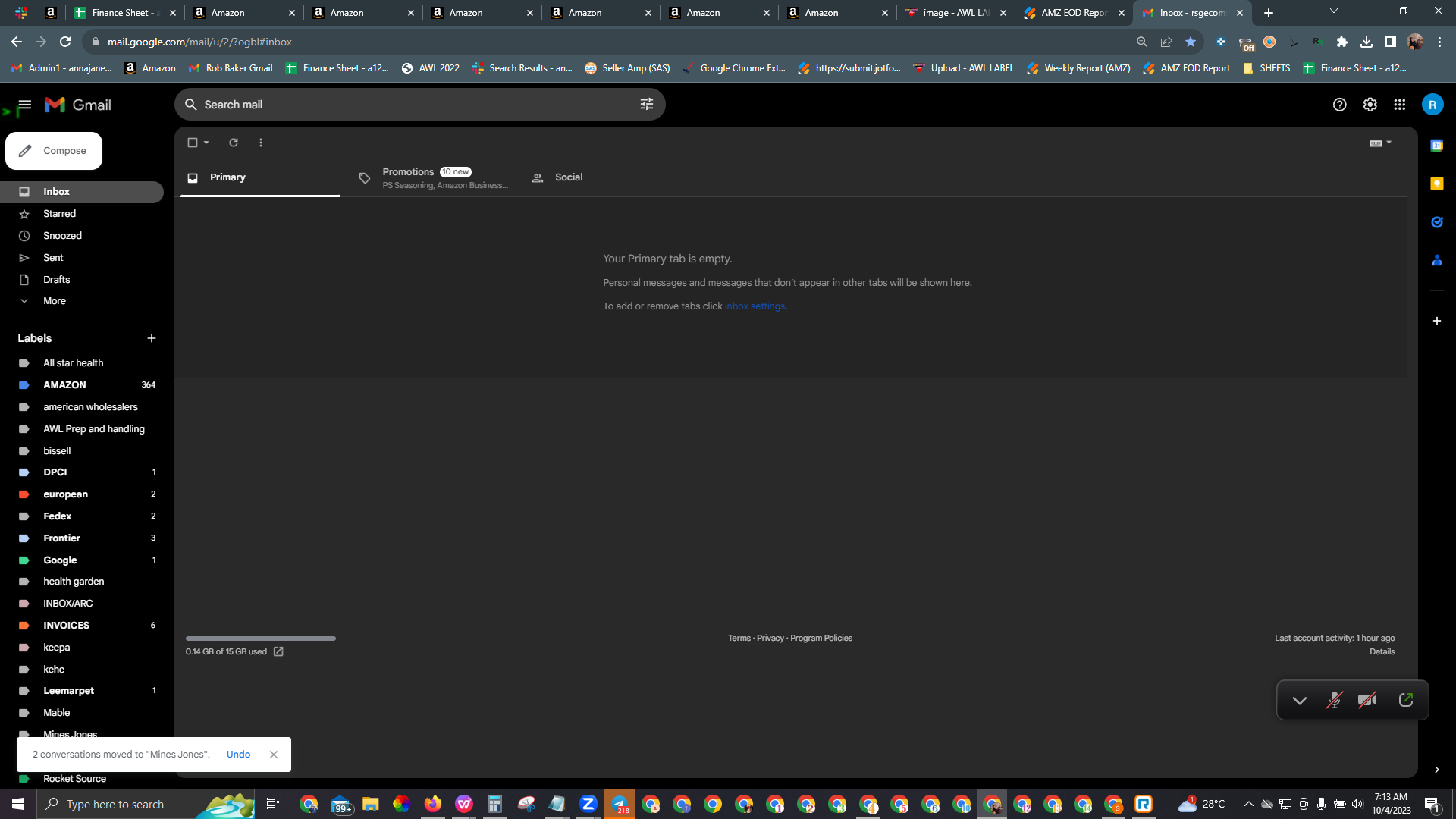Click the Compose button

click(x=54, y=151)
